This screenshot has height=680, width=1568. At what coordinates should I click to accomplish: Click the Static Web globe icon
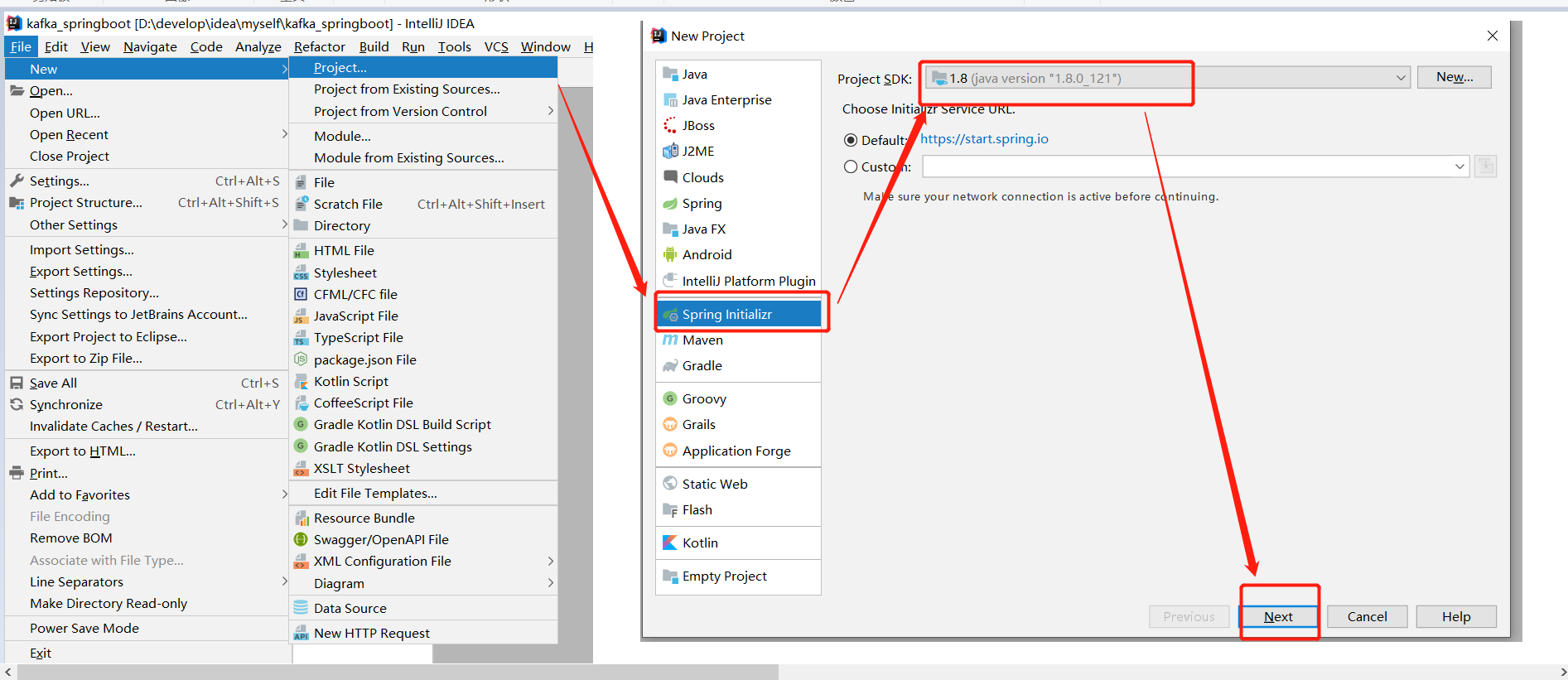[x=670, y=484]
